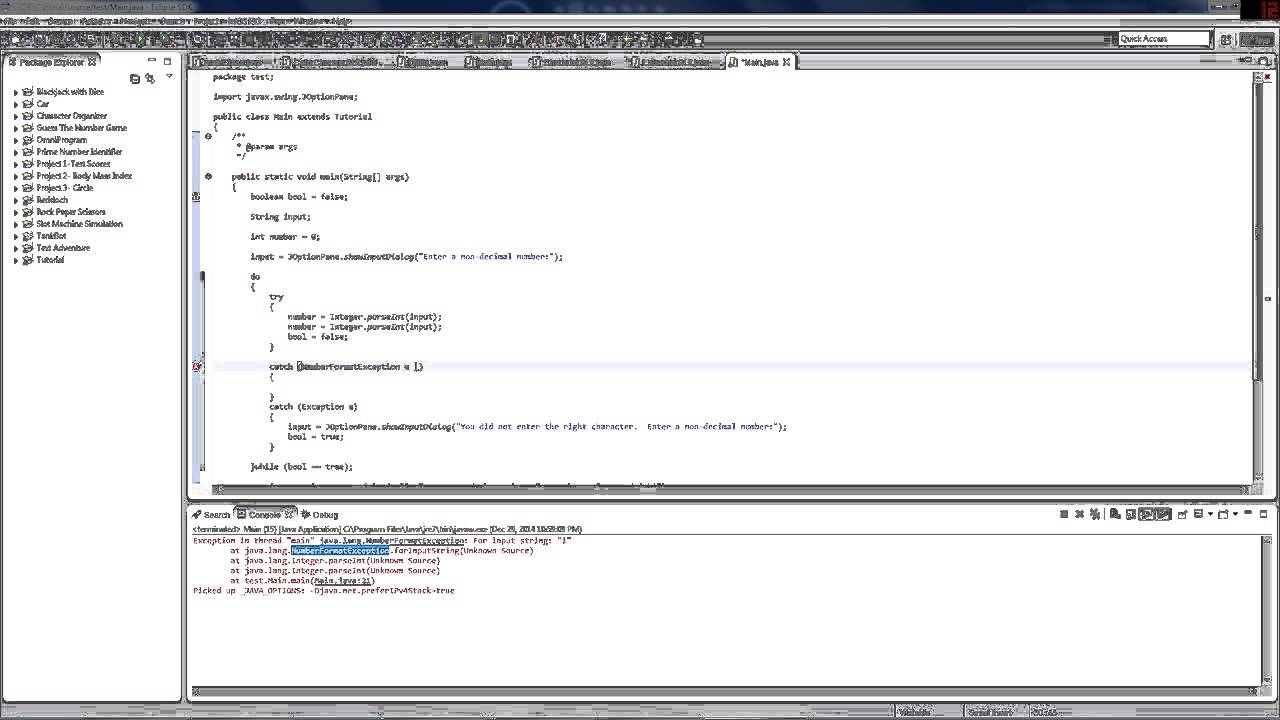Expand the Guess The Number Game project
The height and width of the screenshot is (720, 1280).
[16, 128]
